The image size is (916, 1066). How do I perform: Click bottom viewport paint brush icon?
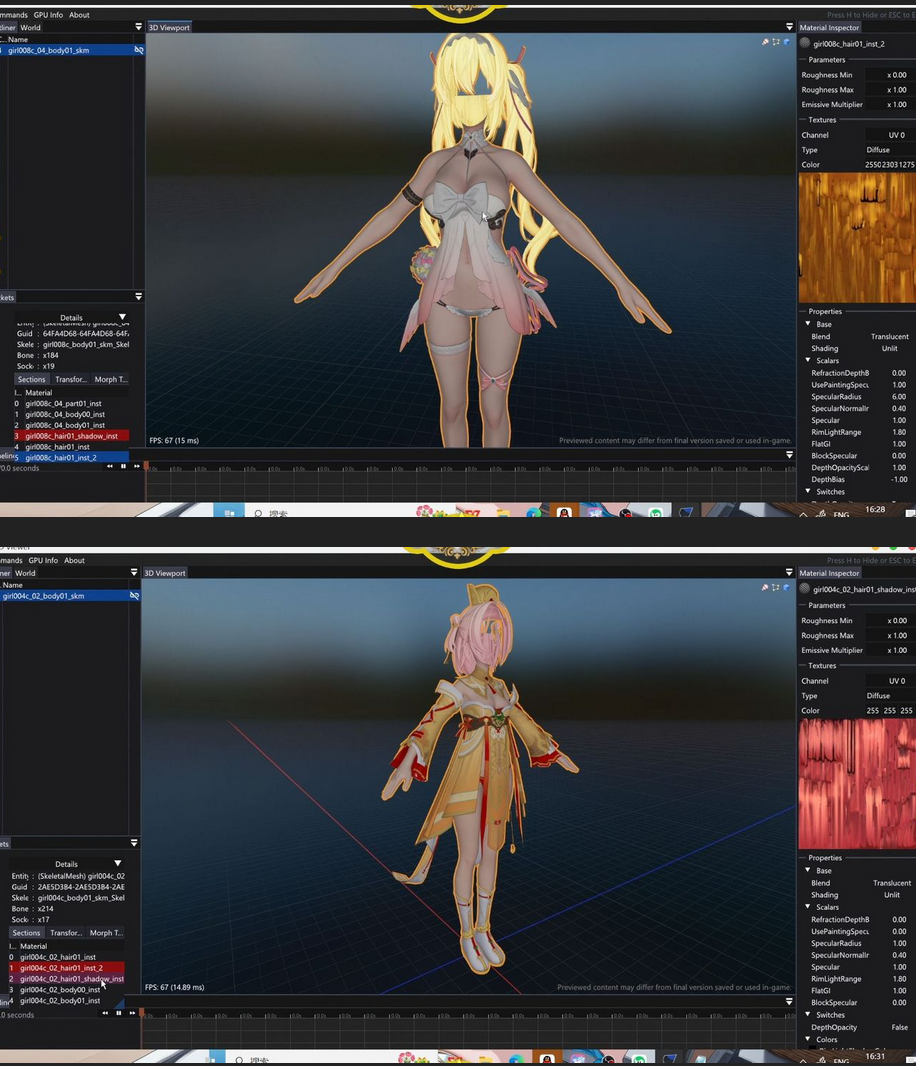[x=765, y=587]
